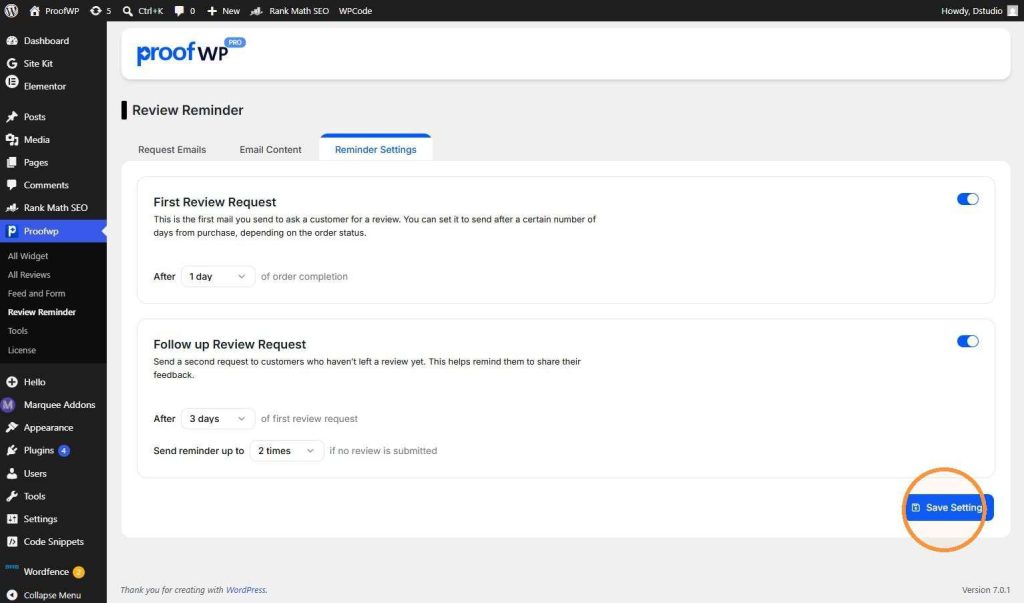
Task: Open WPCode in the admin bar
Action: (355, 11)
